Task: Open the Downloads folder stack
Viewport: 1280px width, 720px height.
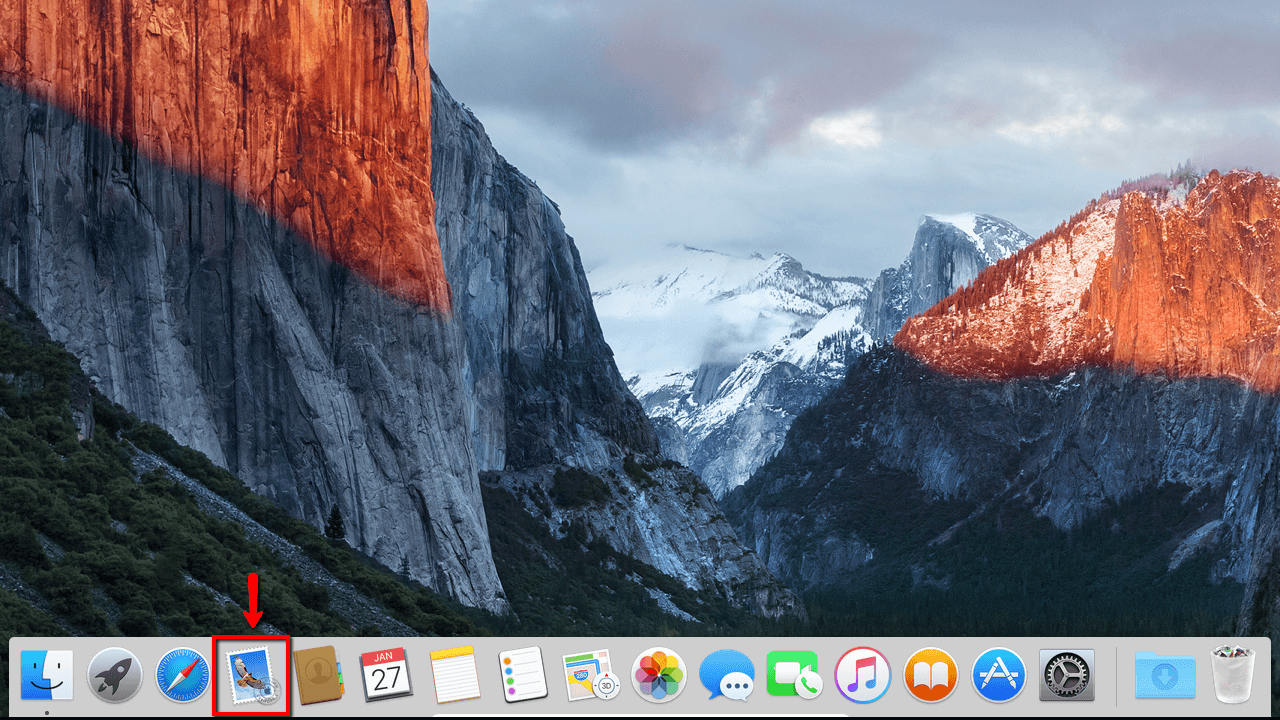Action: point(1165,675)
